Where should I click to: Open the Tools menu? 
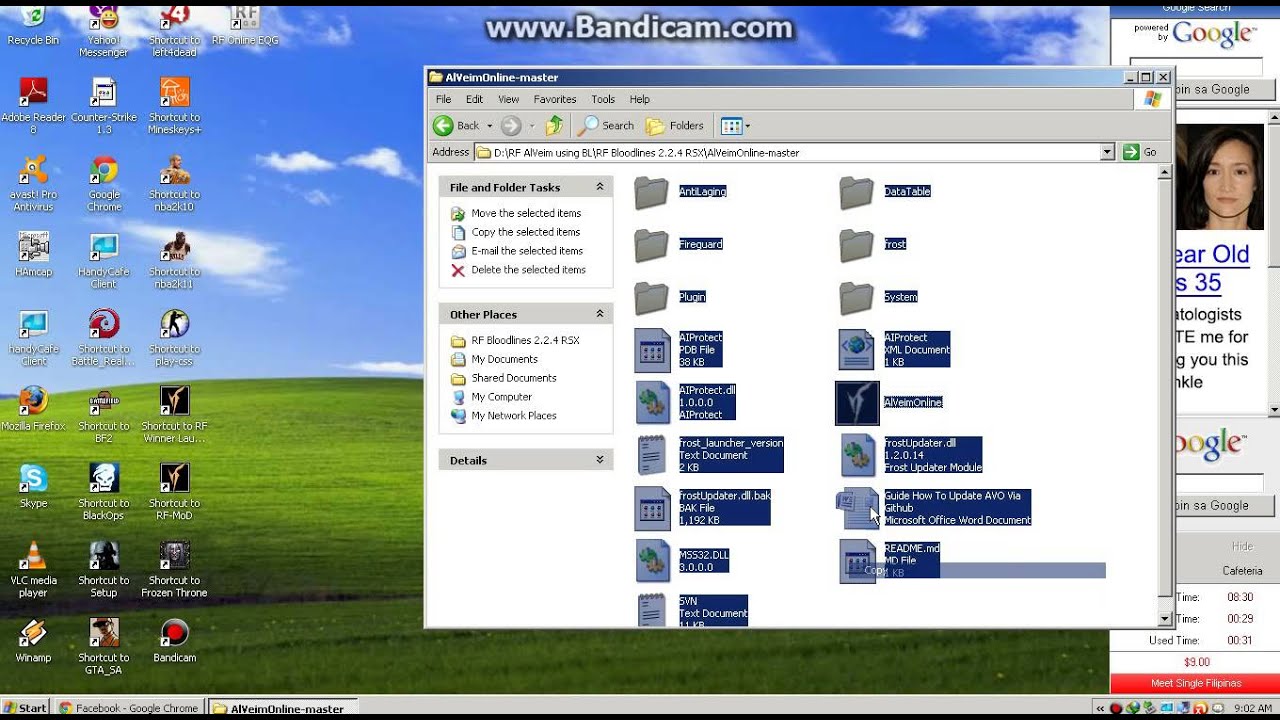603,100
